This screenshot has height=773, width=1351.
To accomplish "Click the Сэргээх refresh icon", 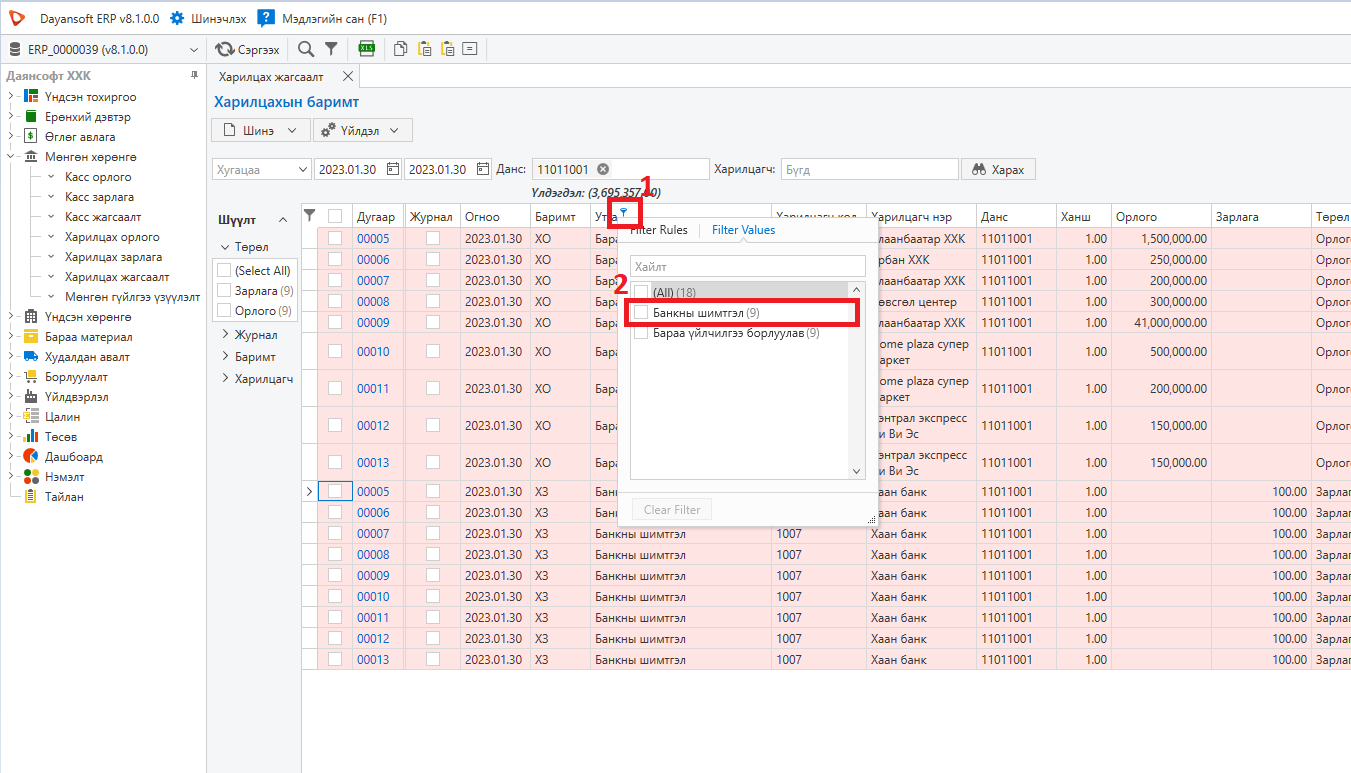I will pyautogui.click(x=224, y=49).
